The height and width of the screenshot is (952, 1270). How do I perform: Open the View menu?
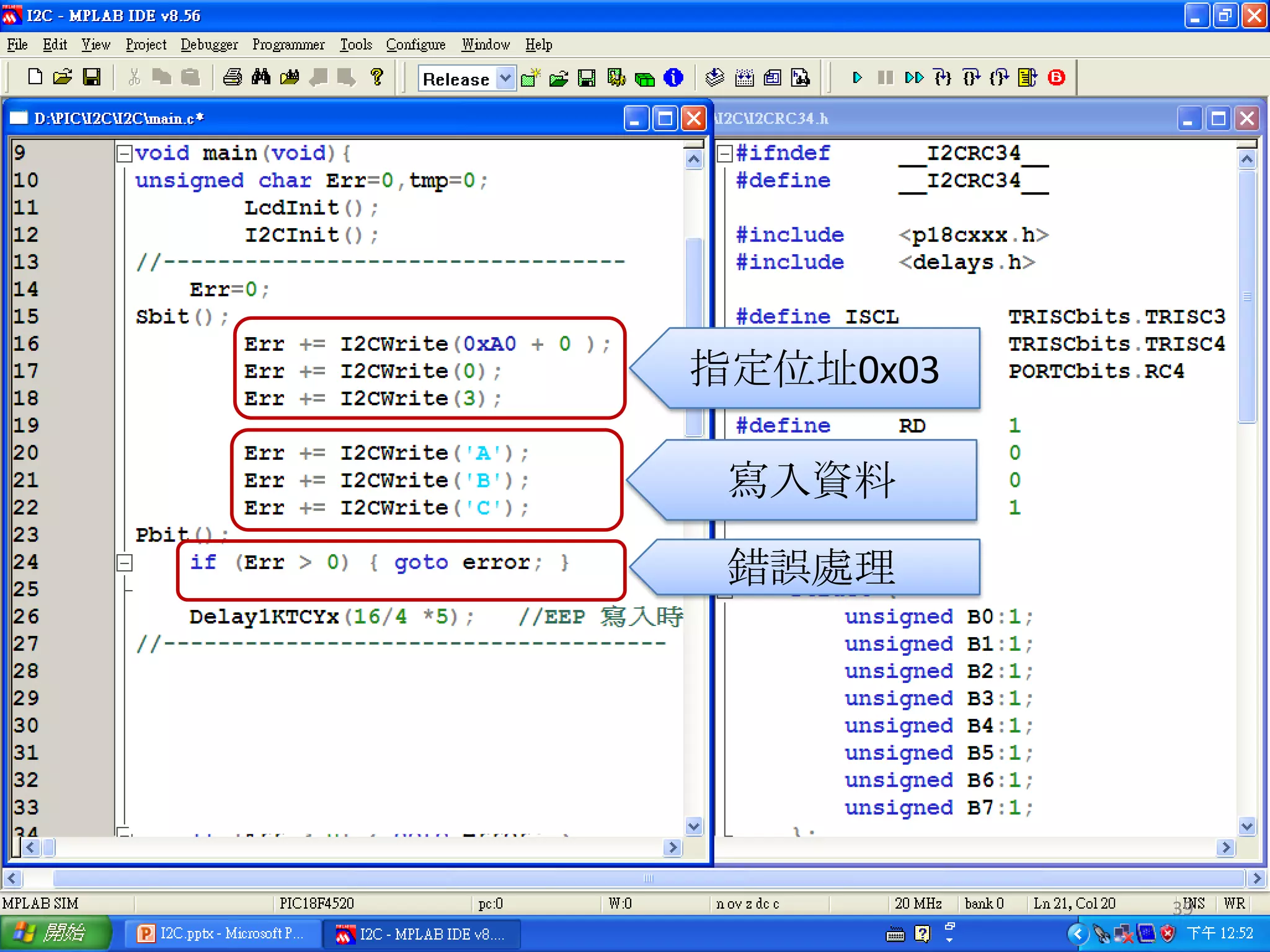(x=95, y=45)
